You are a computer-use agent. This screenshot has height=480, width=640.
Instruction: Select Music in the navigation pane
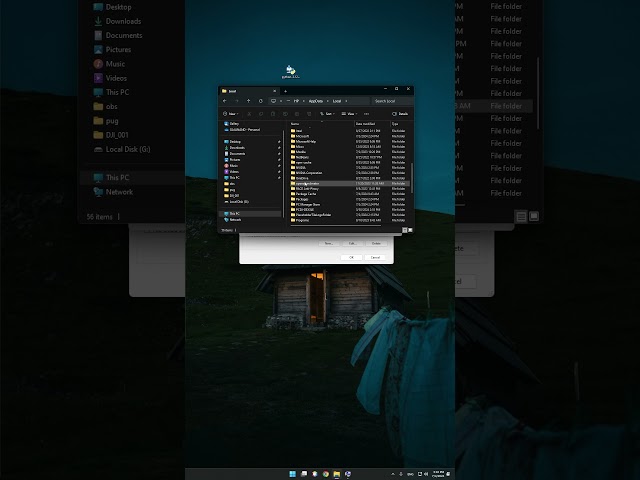point(231,166)
